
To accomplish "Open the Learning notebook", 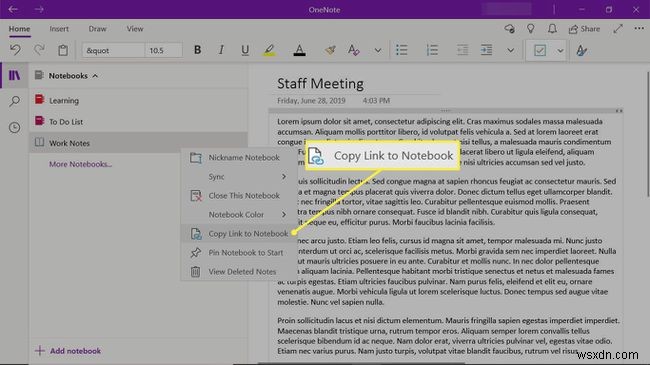I will tap(139, 100).
